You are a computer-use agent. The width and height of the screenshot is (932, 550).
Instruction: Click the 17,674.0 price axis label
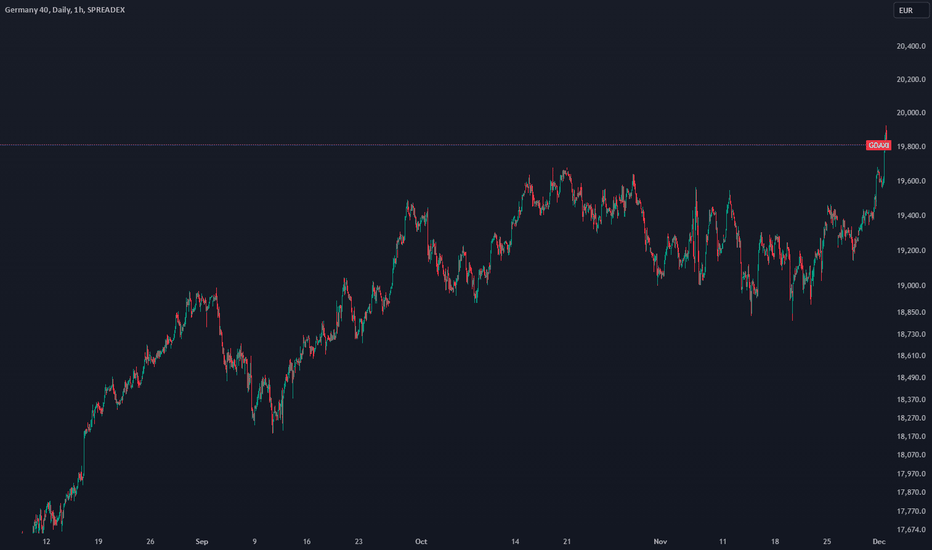pyautogui.click(x=911, y=529)
